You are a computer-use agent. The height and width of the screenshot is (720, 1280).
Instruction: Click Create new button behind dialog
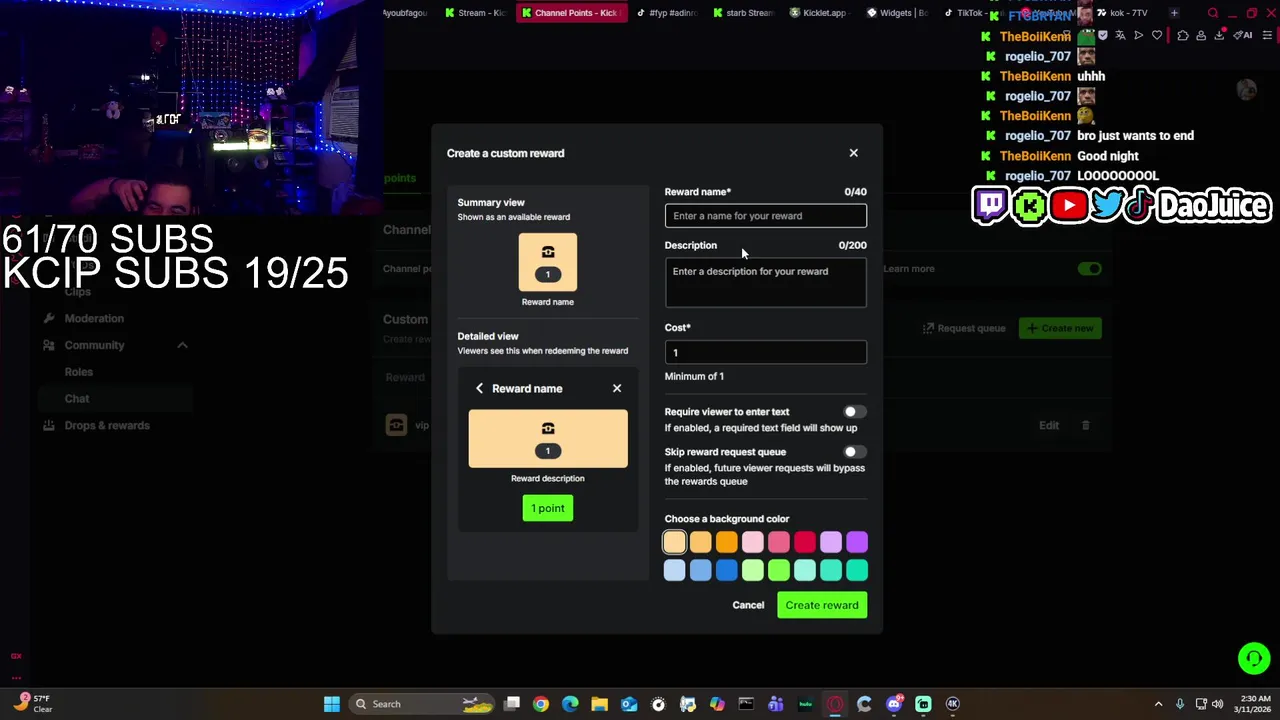click(x=1060, y=328)
